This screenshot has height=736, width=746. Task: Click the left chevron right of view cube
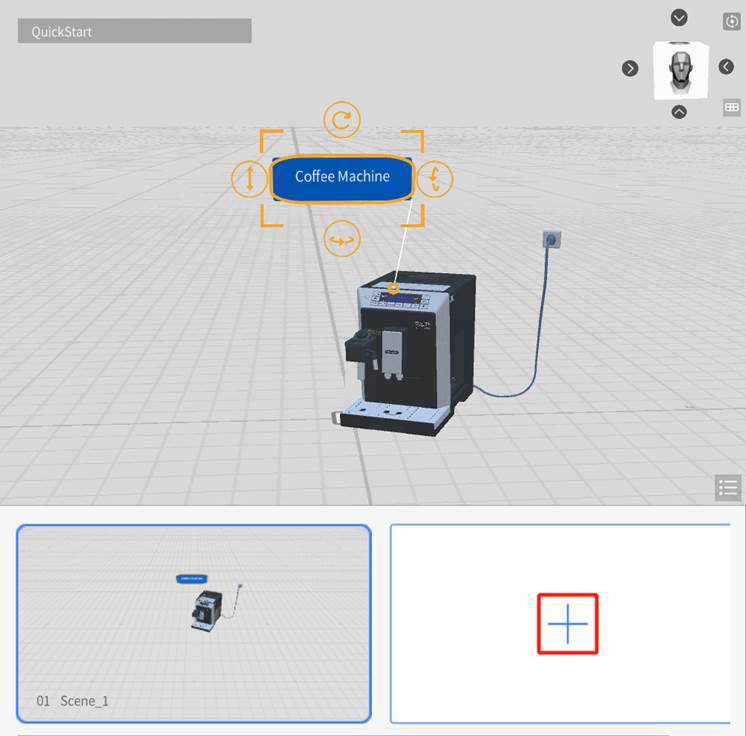[x=727, y=67]
